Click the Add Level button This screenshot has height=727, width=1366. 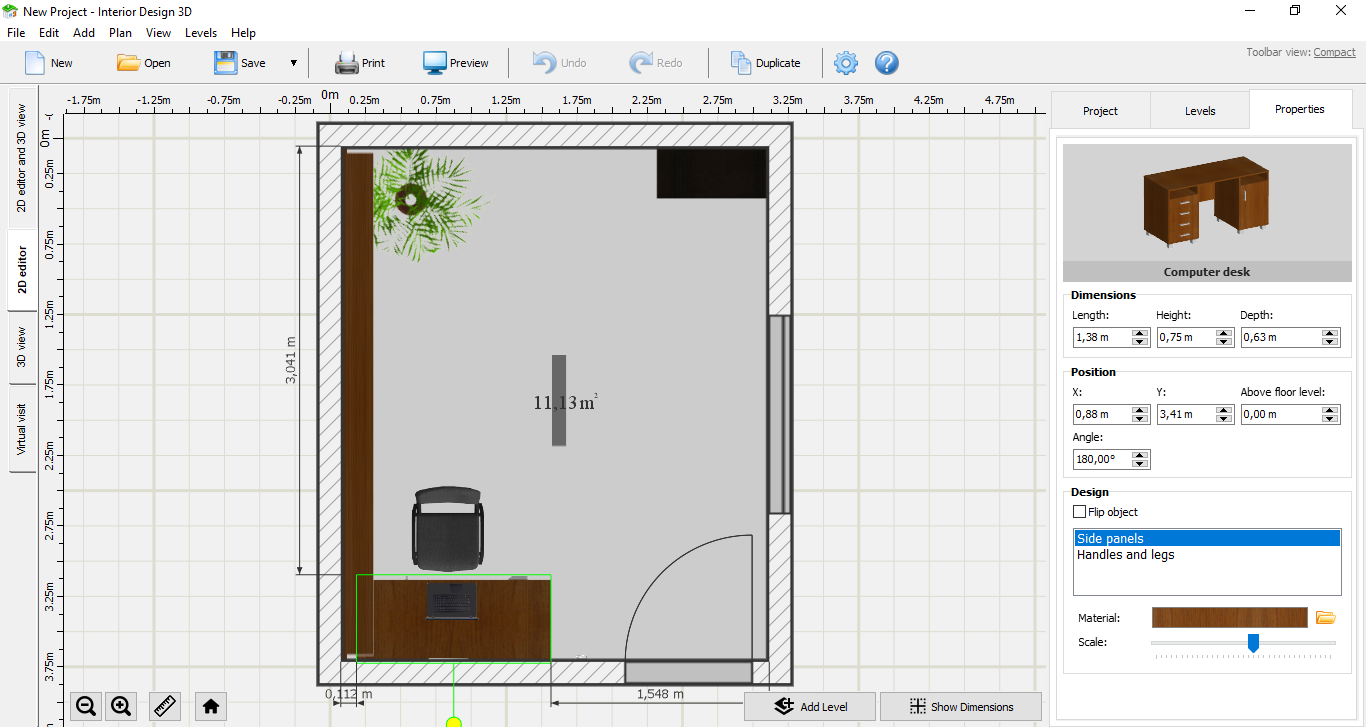(x=810, y=707)
